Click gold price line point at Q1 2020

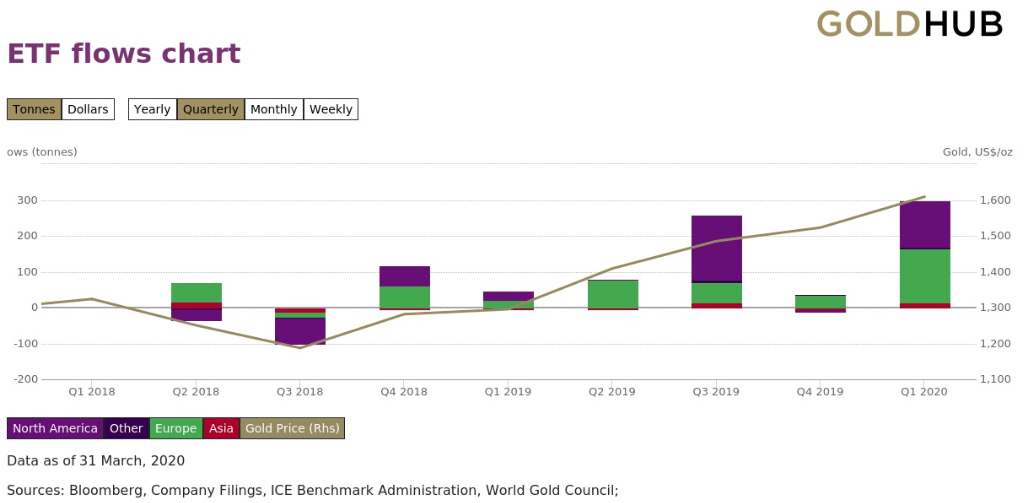924,197
